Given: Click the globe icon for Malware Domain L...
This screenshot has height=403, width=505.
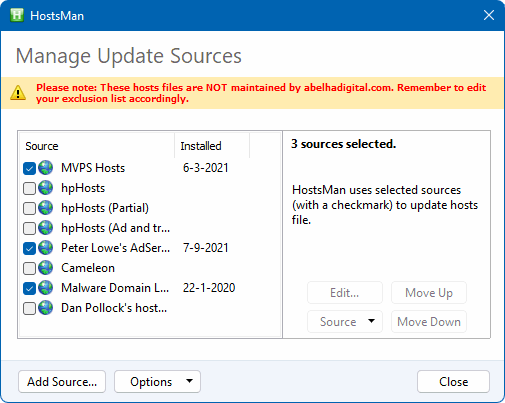Looking at the screenshot, I should 45,288.
